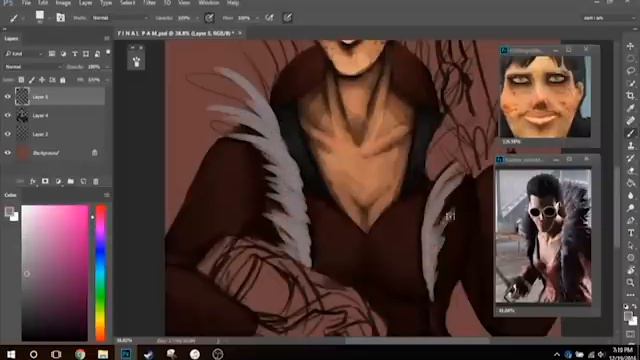Viewport: 640px width, 360px height.
Task: Create a new layer group
Action: click(x=71, y=181)
